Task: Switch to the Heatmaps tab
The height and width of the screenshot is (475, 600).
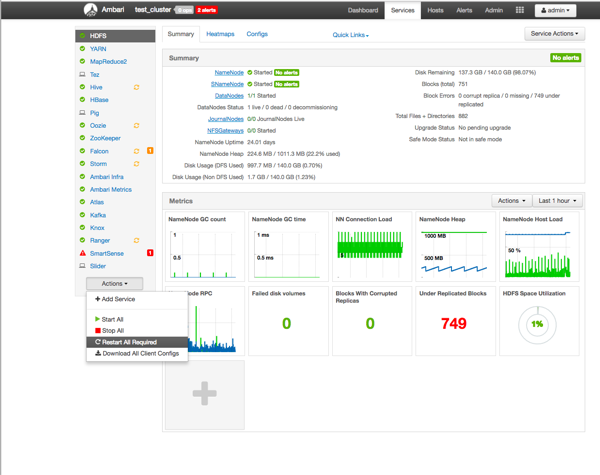Action: point(220,34)
